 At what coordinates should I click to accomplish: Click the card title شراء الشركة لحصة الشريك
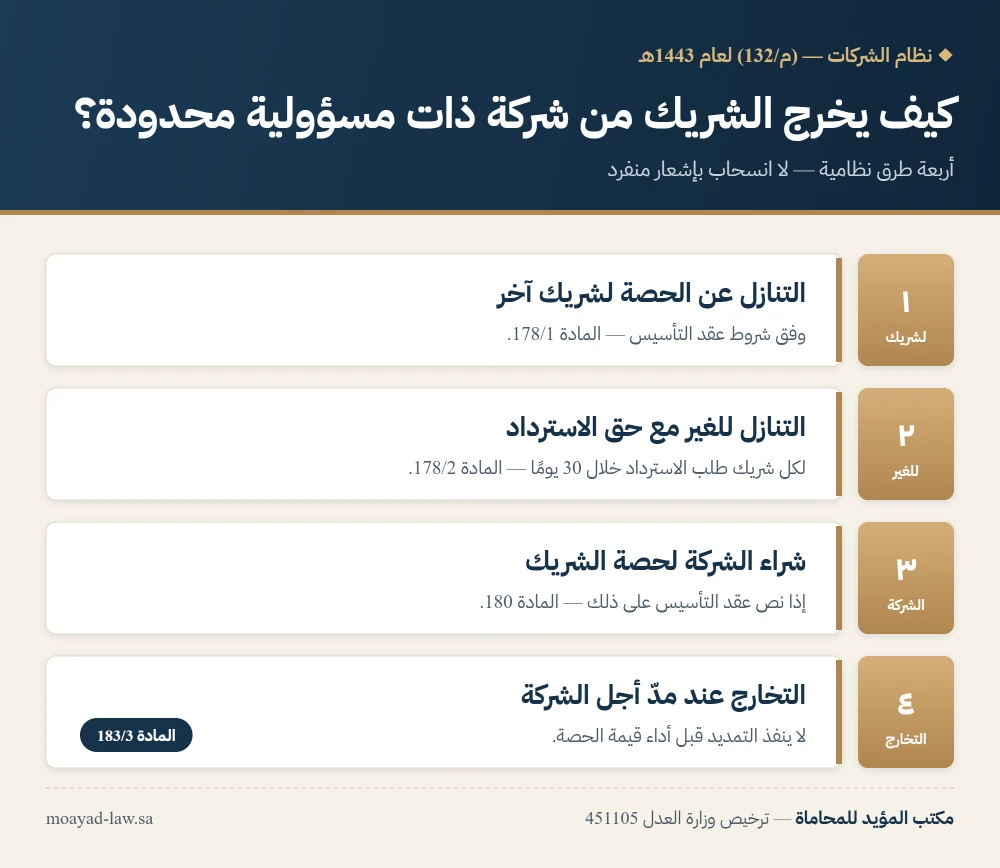[665, 562]
